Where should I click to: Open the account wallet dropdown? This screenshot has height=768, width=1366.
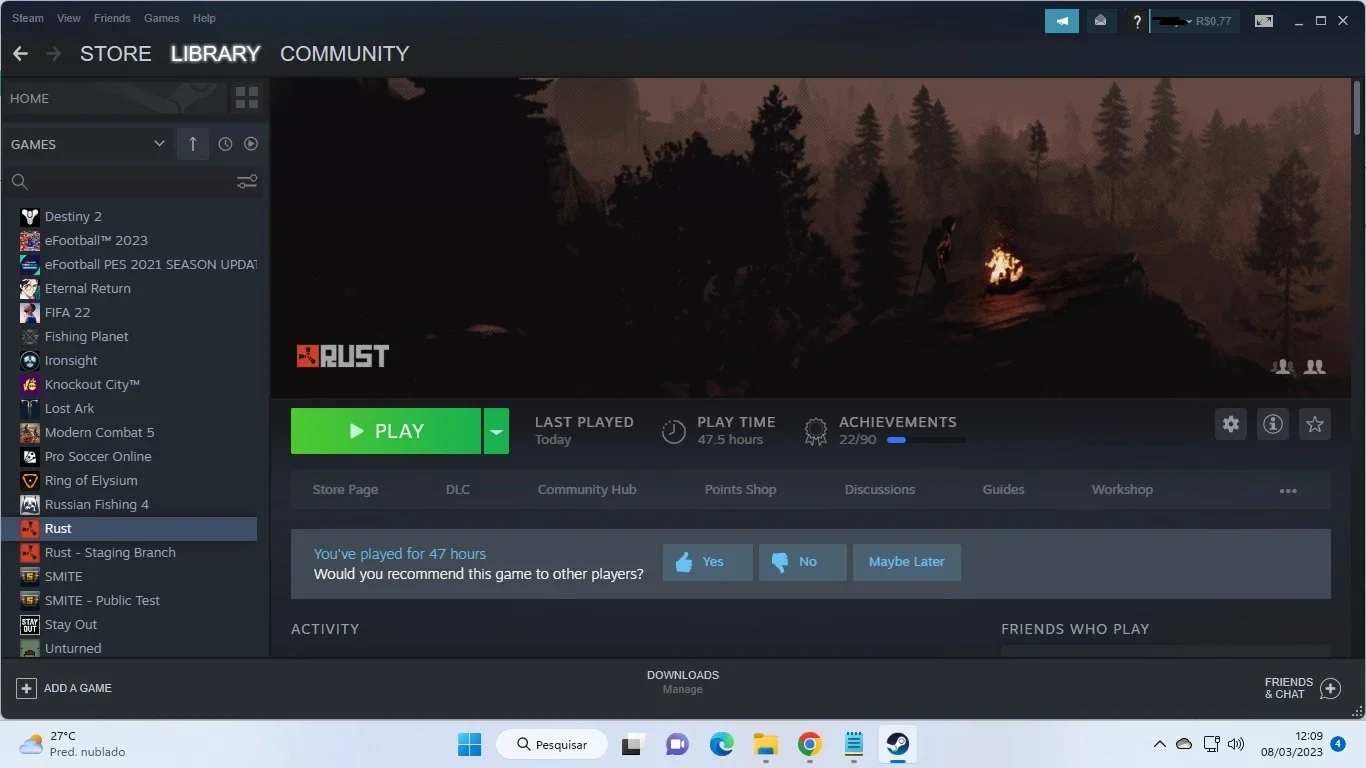(1195, 21)
